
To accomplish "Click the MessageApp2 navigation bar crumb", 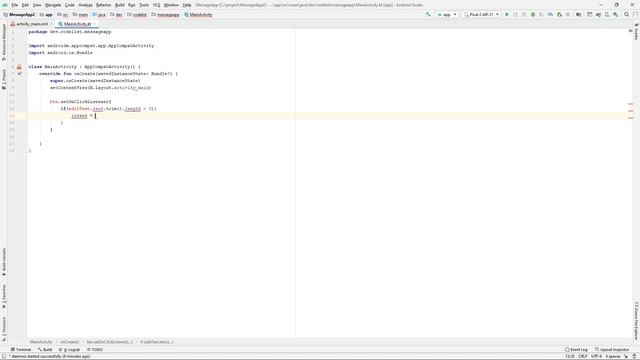I will (19, 15).
